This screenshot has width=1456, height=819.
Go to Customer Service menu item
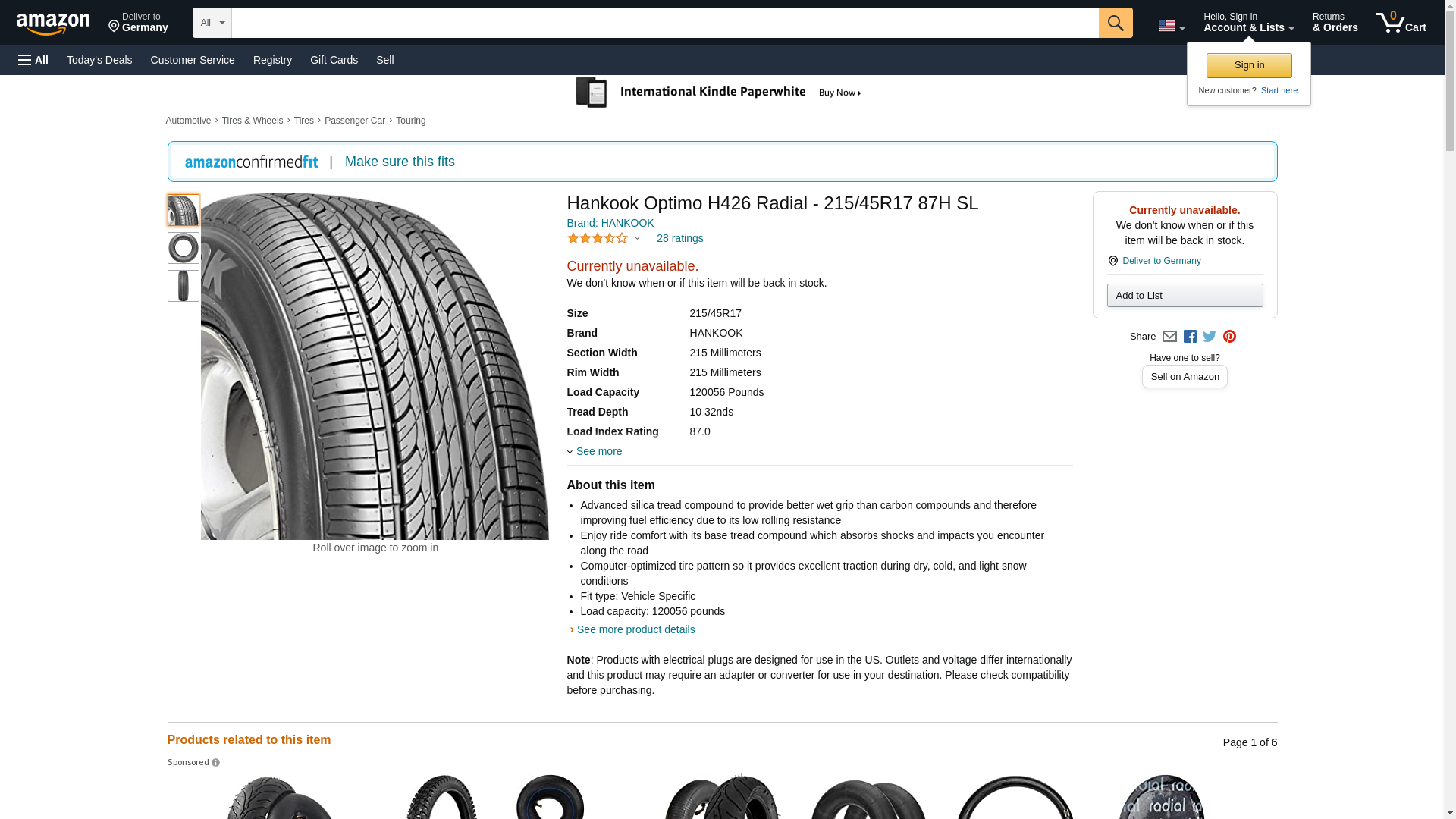193,60
